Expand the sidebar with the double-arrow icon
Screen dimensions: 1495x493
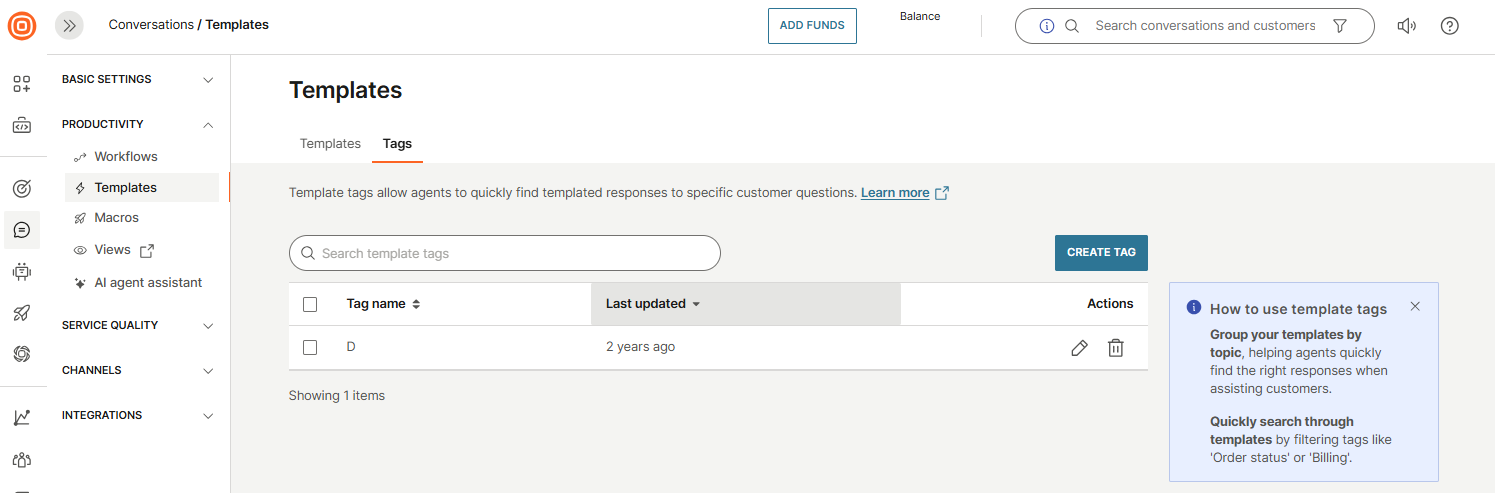[69, 25]
